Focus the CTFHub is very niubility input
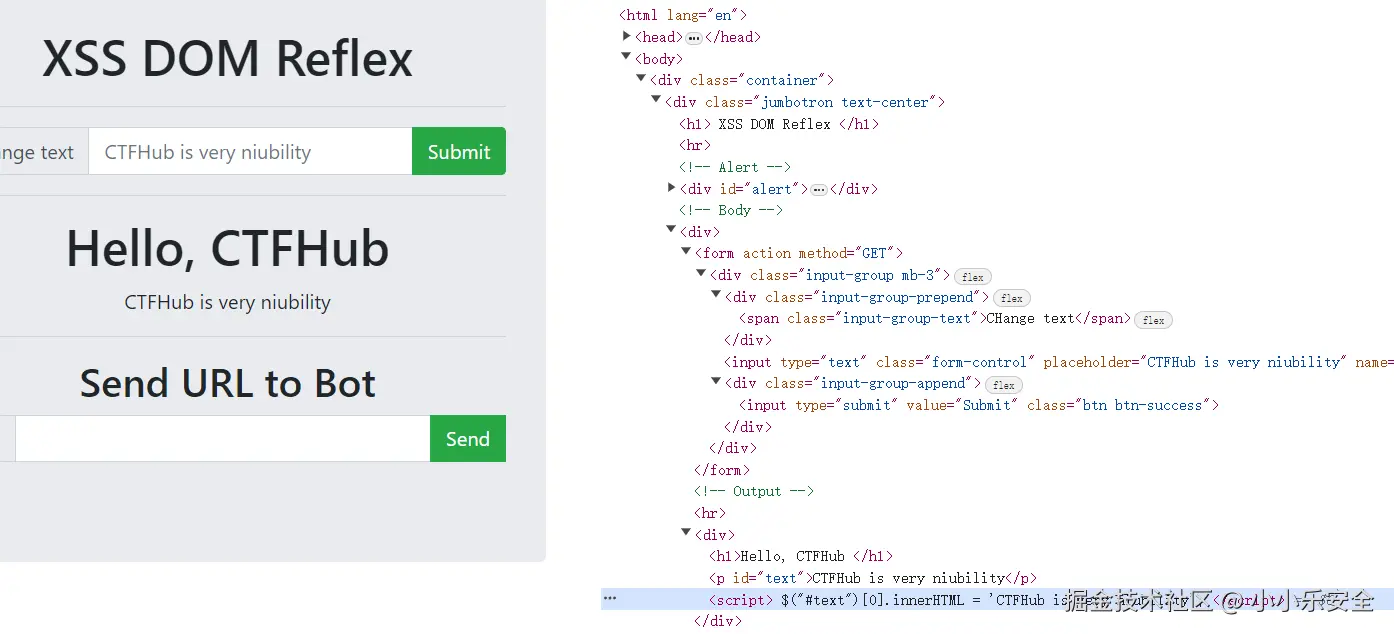1394x634 pixels. pos(250,151)
